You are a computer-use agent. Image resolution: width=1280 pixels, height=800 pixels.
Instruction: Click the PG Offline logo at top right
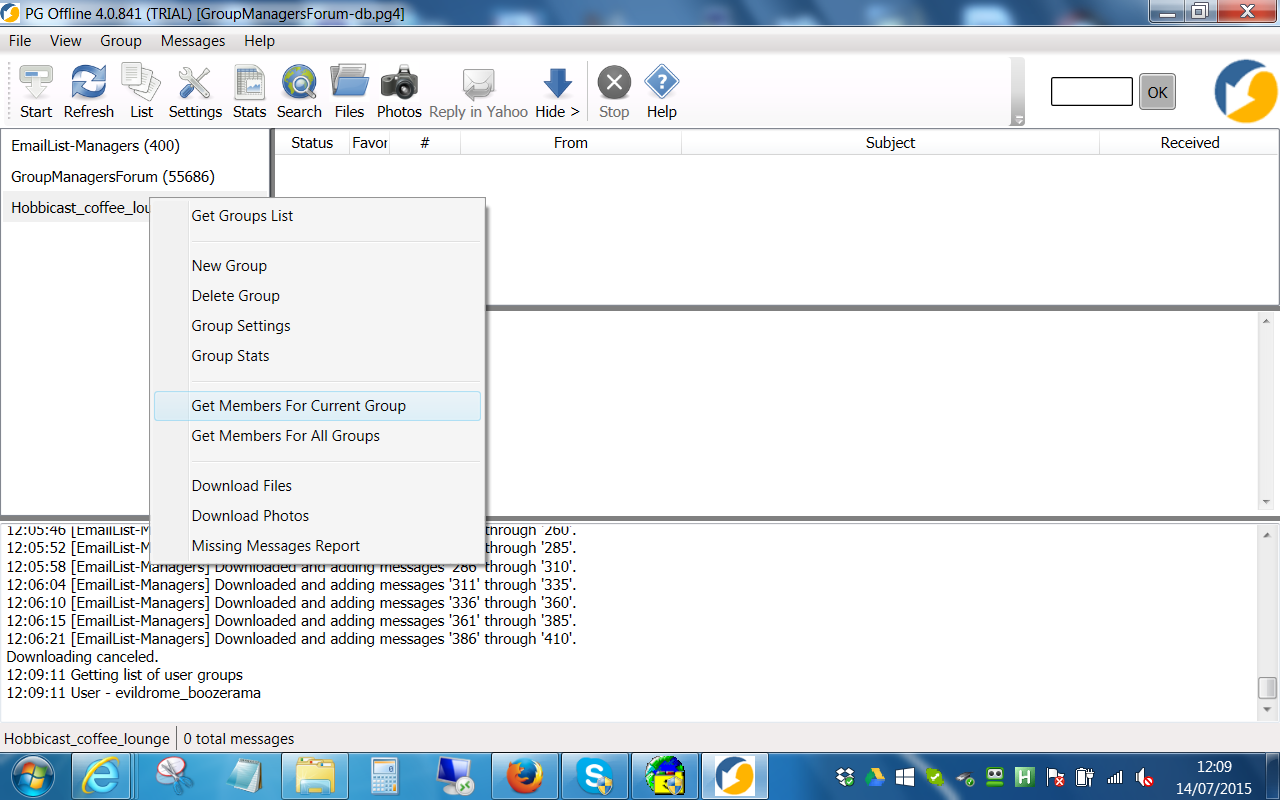click(1245, 91)
